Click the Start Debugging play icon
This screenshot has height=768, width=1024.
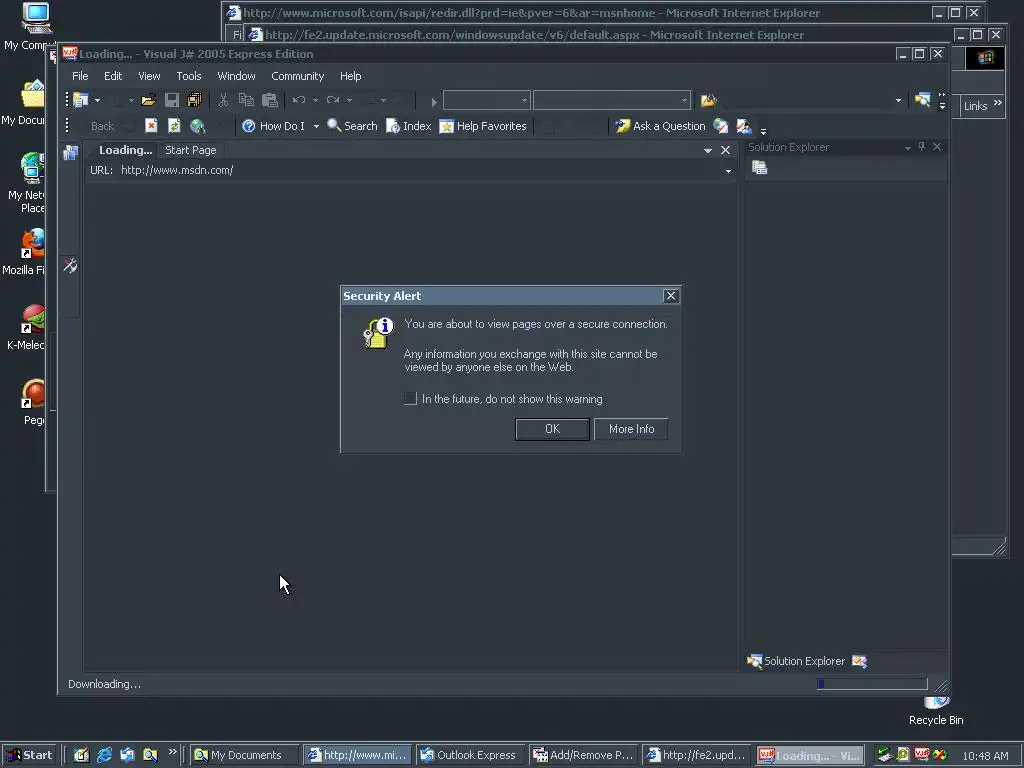[434, 102]
